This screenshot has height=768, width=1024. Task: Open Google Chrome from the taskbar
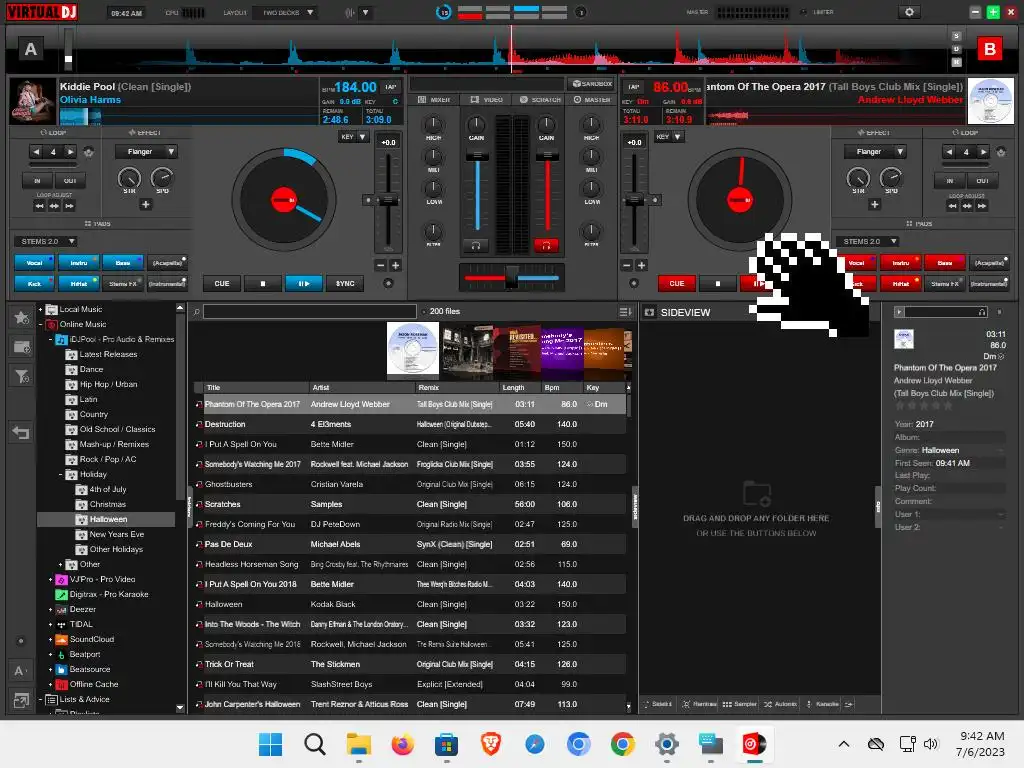622,744
